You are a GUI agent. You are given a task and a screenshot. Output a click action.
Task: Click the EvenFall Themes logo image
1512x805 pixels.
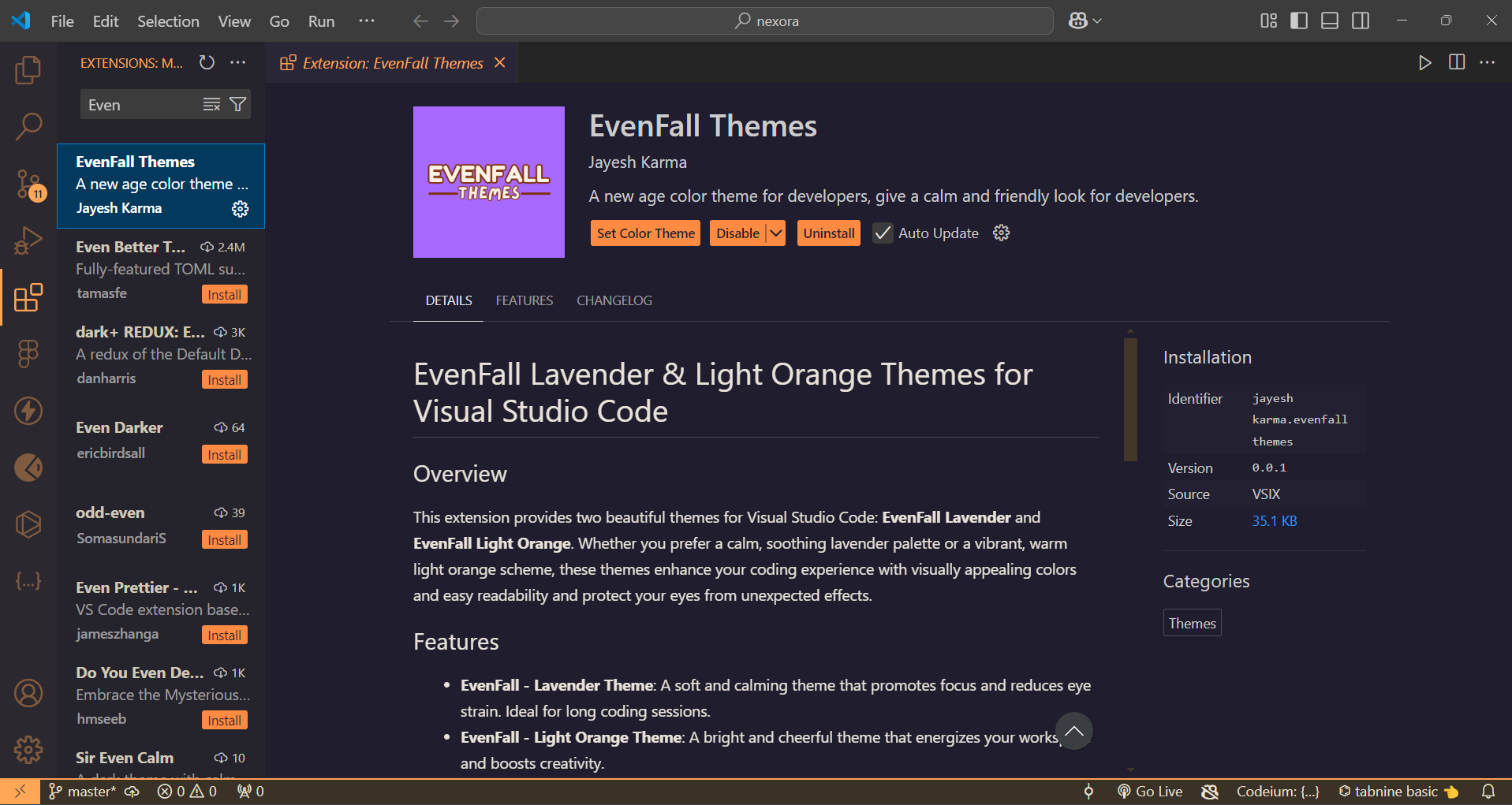pyautogui.click(x=489, y=182)
